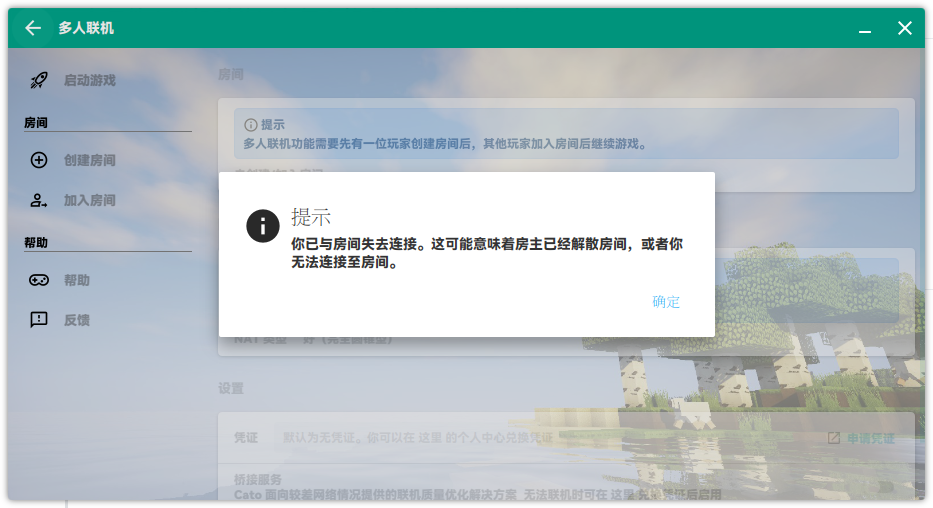Viewport: 933px width, 508px height.
Task: Click the feedback bubble icon
Action: pos(39,319)
